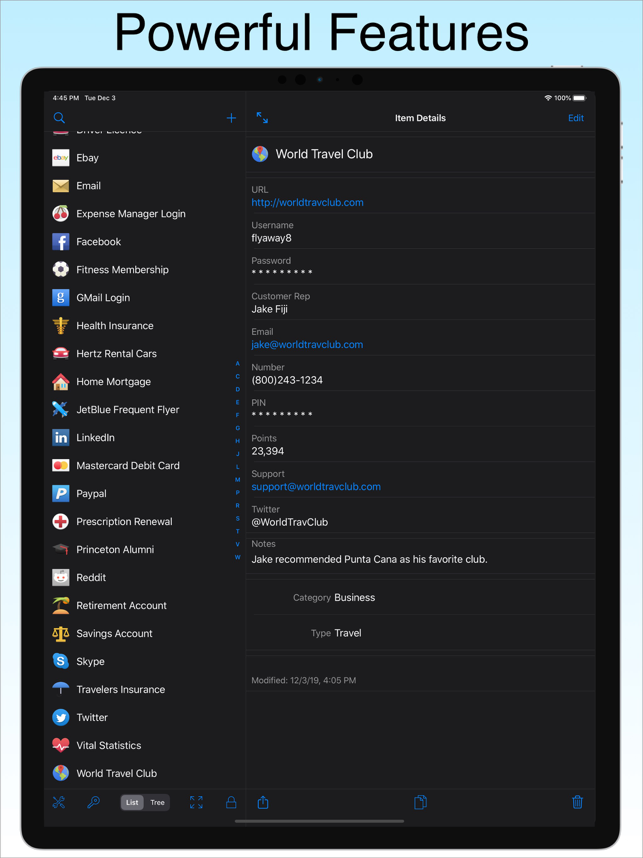
Task: Open the Paypal entry icon
Action: 61,494
